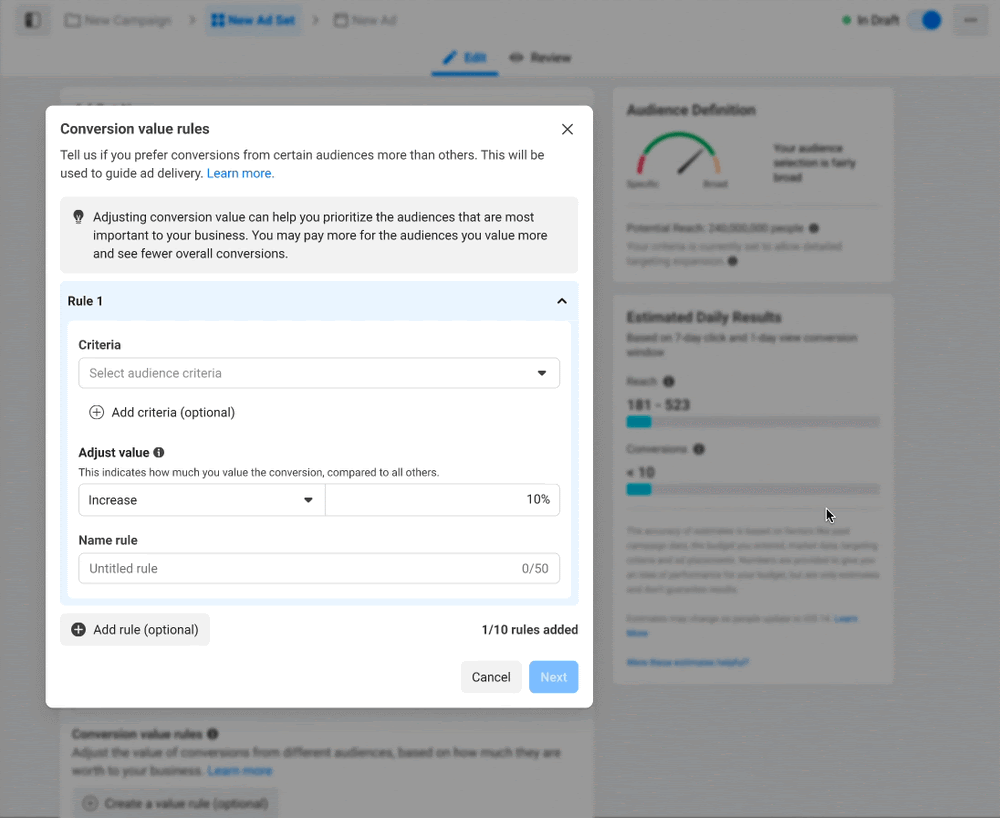Click the Cancel button
Image resolution: width=1000 pixels, height=818 pixels.
click(x=491, y=677)
